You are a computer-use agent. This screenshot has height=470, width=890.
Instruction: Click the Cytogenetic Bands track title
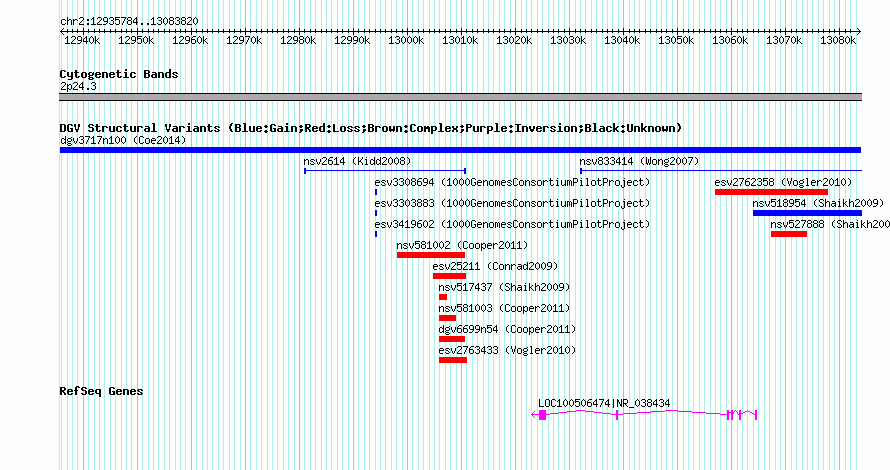pyautogui.click(x=119, y=74)
